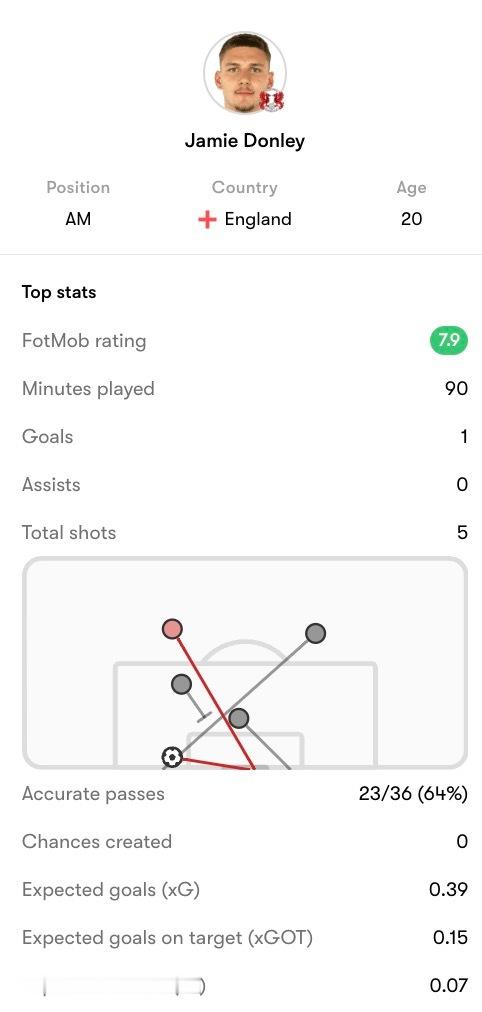Select the Goals stat row
The width and height of the screenshot is (482, 1012).
(x=245, y=436)
